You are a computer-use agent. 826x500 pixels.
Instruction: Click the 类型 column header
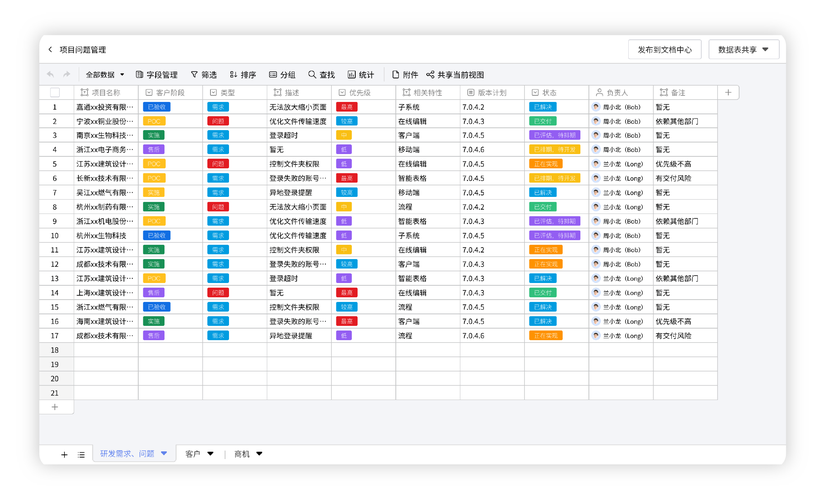234,92
